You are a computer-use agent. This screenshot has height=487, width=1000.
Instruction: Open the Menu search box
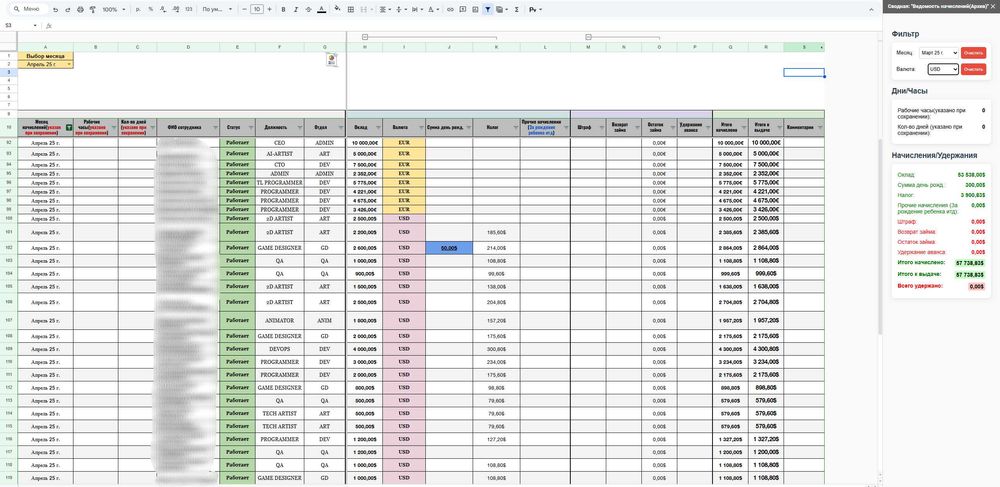click(30, 10)
